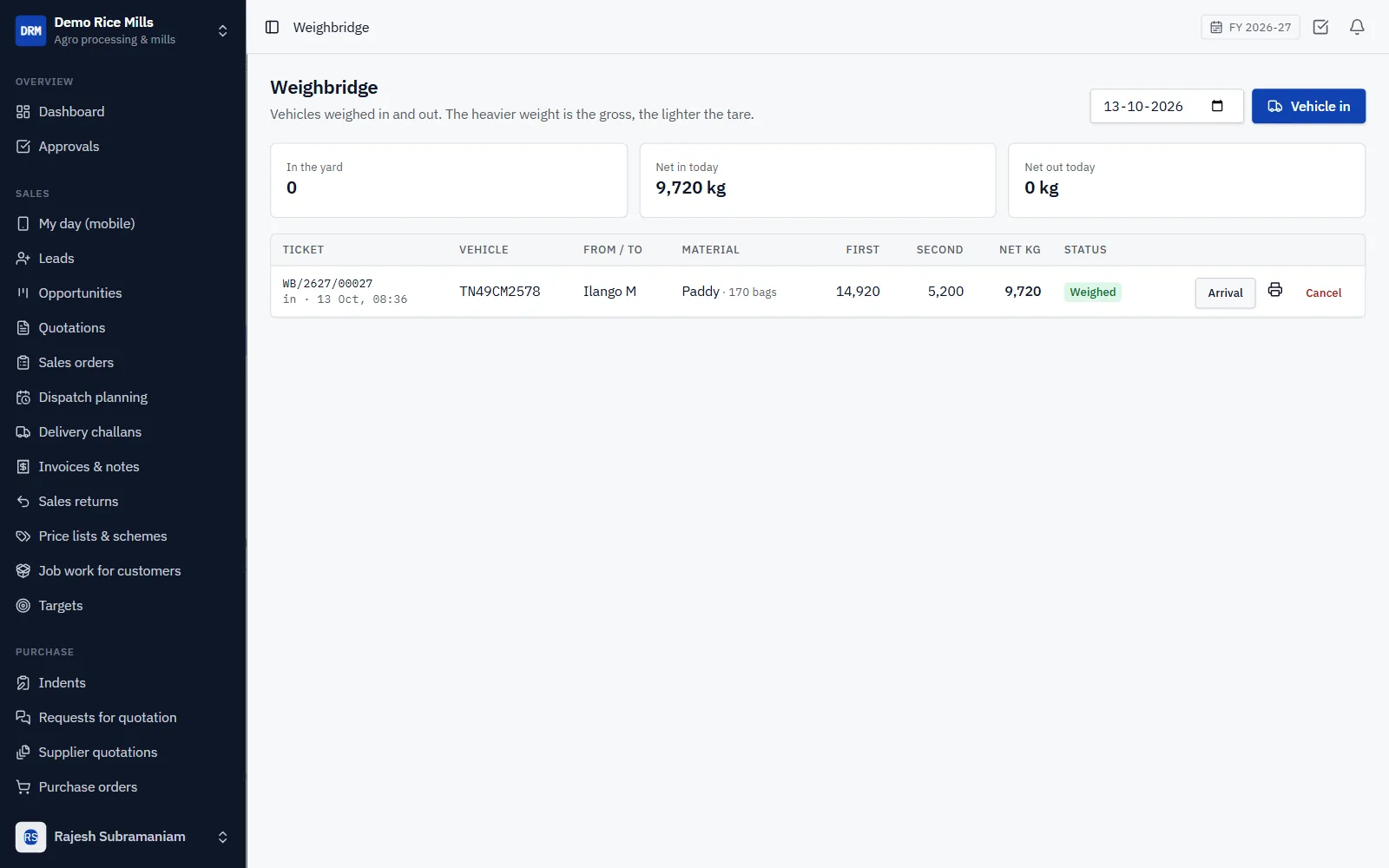Click the Approvals check icon
This screenshot has height=868, width=1389.
point(23,147)
